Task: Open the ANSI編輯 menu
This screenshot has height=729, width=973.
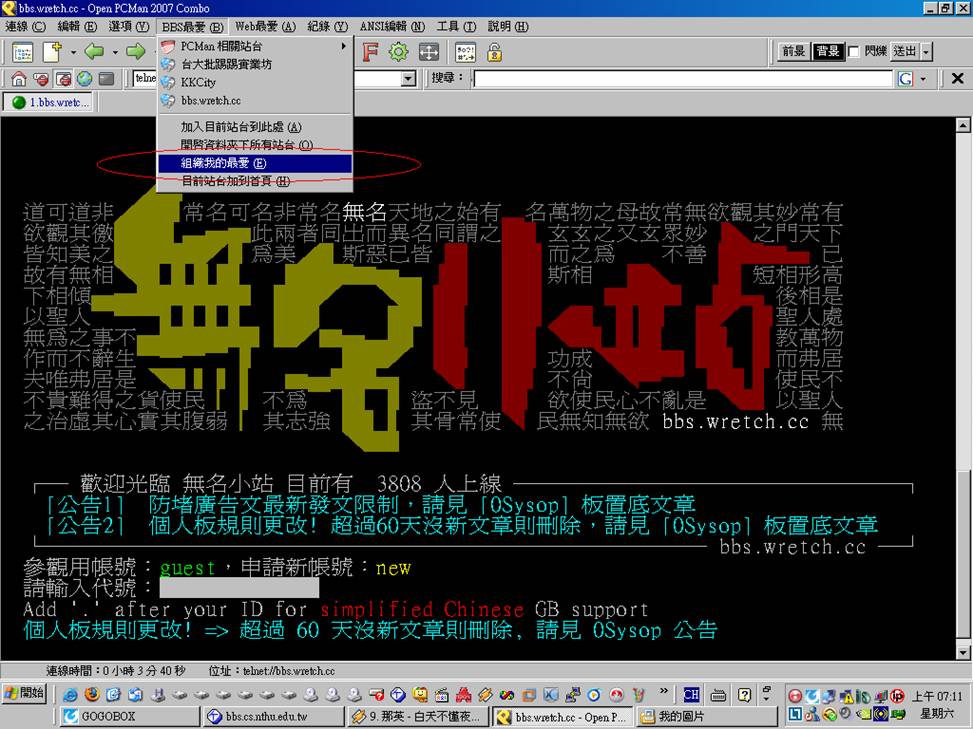Action: [389, 26]
